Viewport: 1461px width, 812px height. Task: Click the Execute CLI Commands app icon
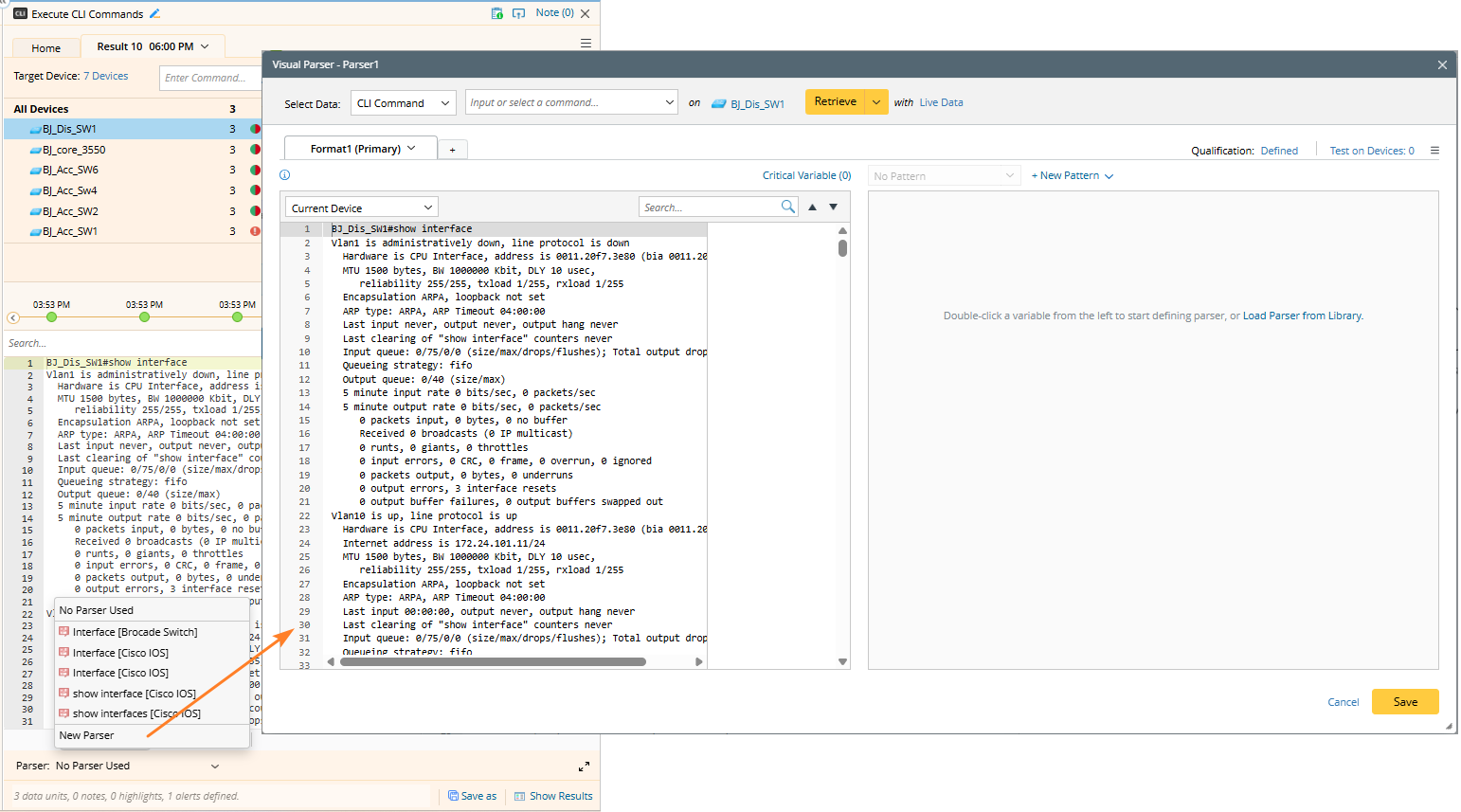point(20,14)
